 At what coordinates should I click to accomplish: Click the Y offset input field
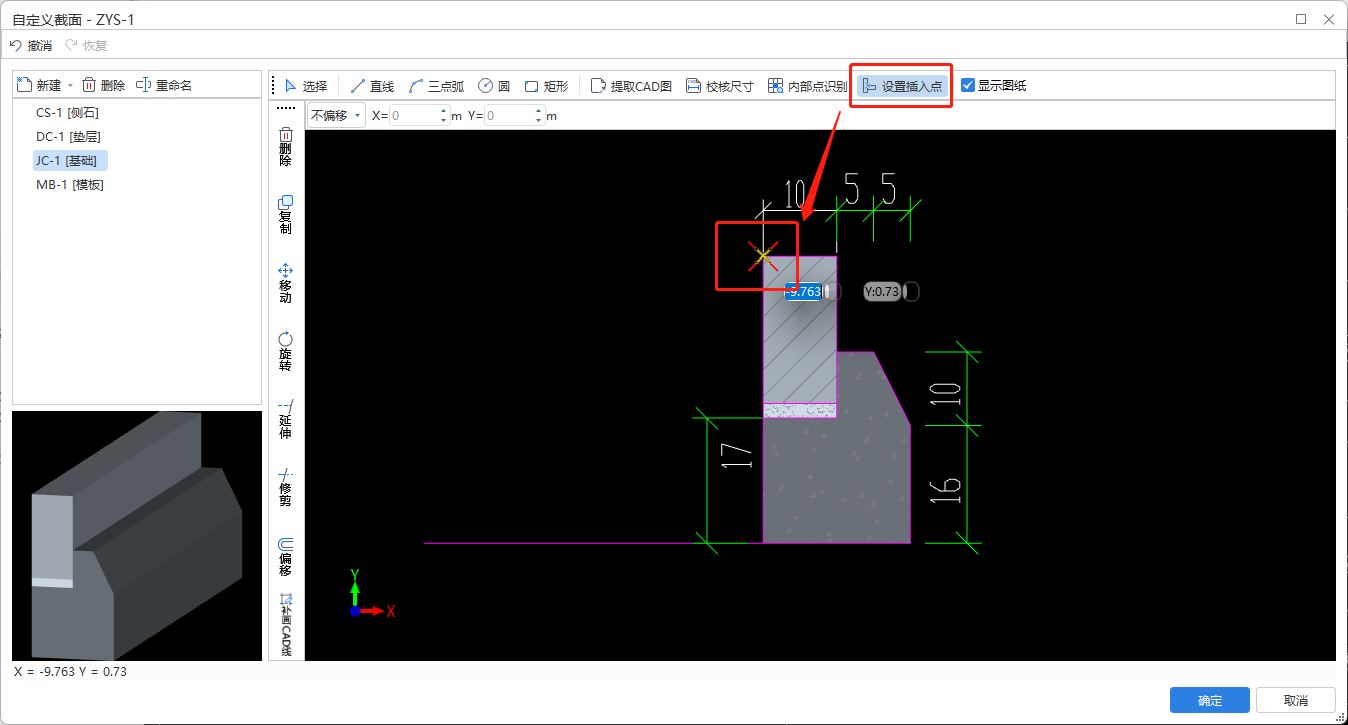click(x=510, y=116)
